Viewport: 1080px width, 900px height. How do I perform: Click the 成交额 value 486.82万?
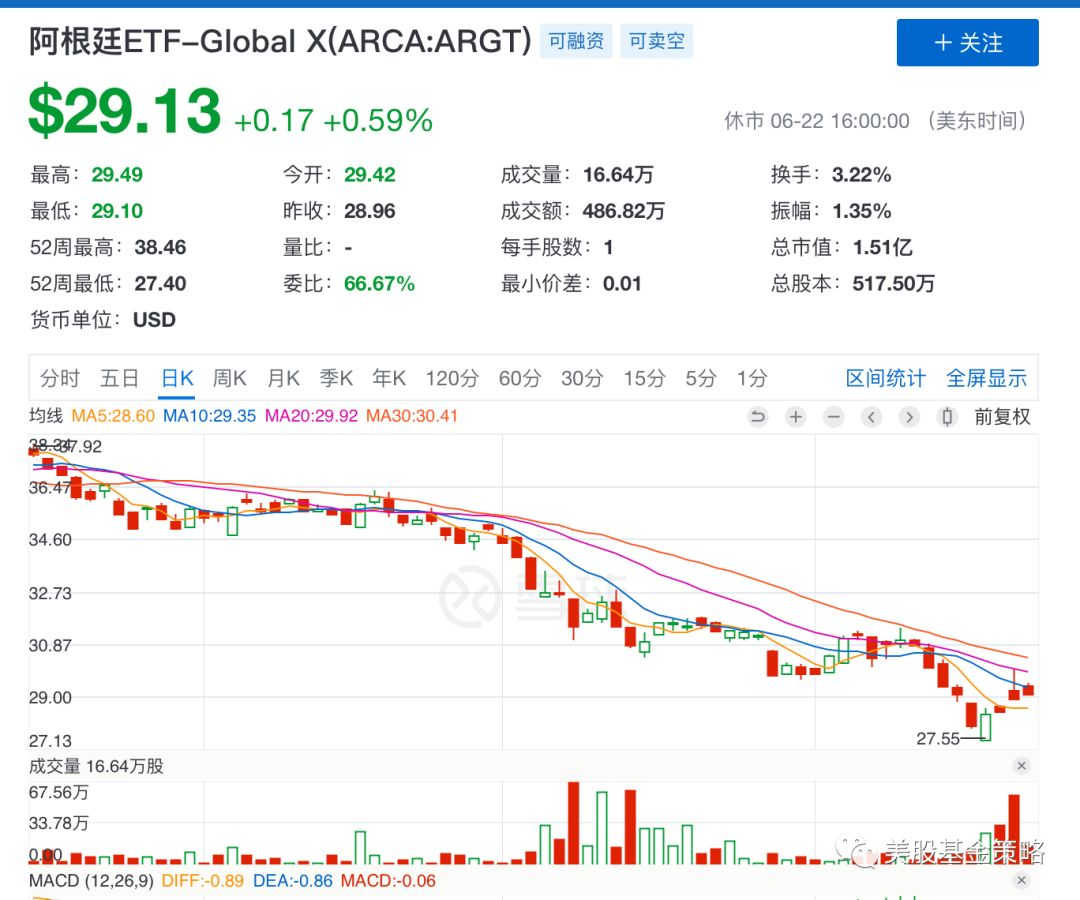click(623, 211)
